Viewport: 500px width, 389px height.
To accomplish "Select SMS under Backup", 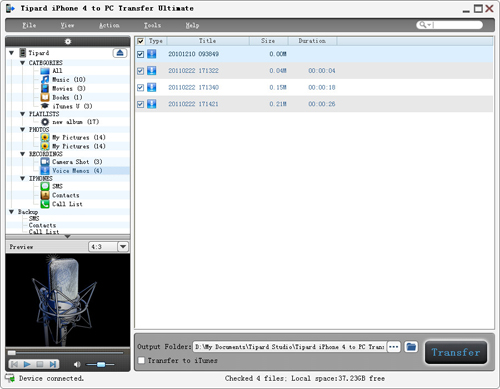I will 34,218.
